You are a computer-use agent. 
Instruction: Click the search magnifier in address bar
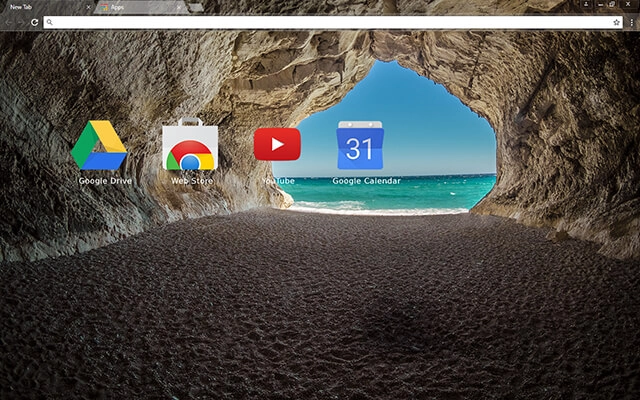pyautogui.click(x=49, y=22)
